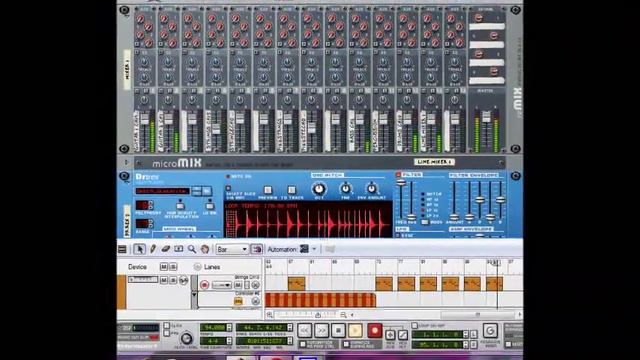Click the horizontal zoom out magnifier icon
The image size is (640, 360).
point(343,315)
